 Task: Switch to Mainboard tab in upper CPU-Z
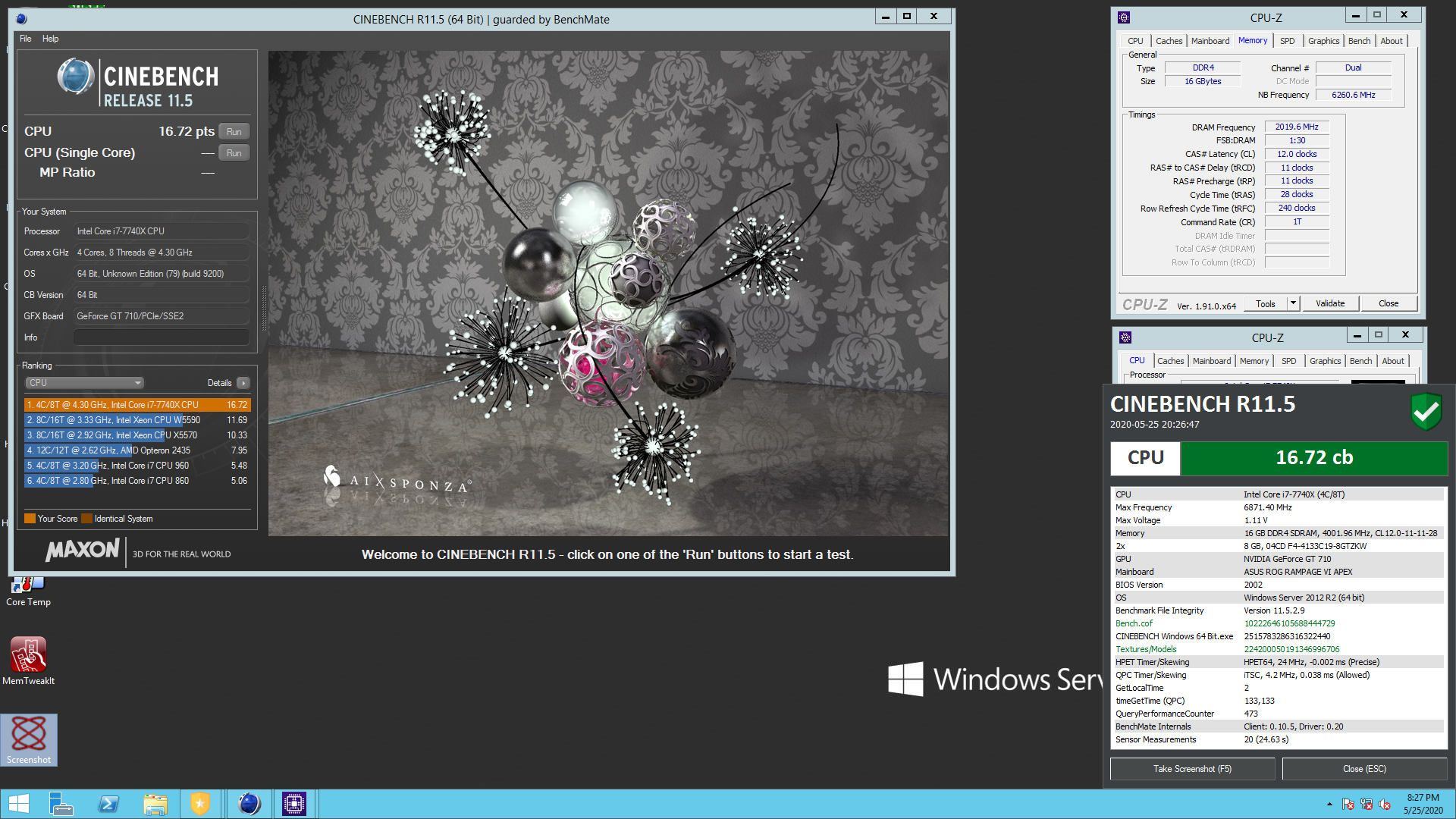tap(1210, 41)
